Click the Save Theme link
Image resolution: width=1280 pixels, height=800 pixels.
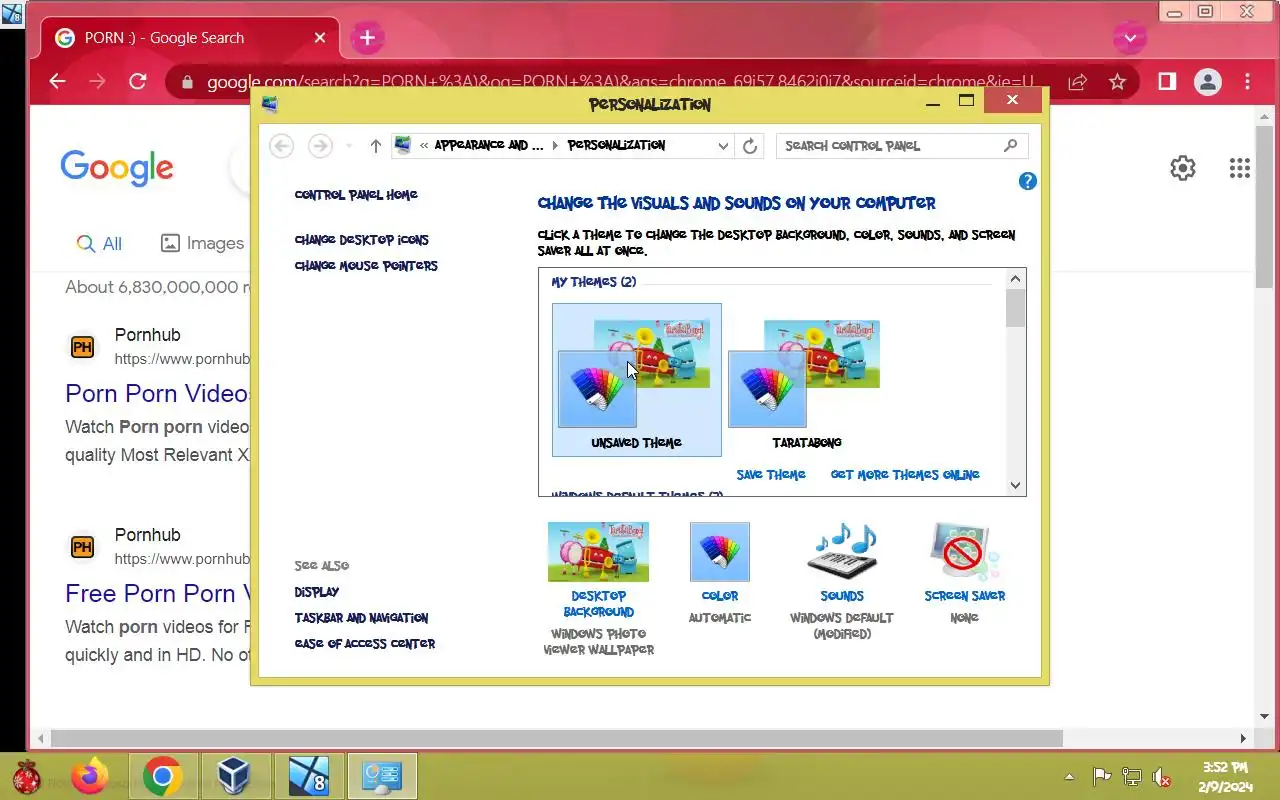(x=771, y=475)
